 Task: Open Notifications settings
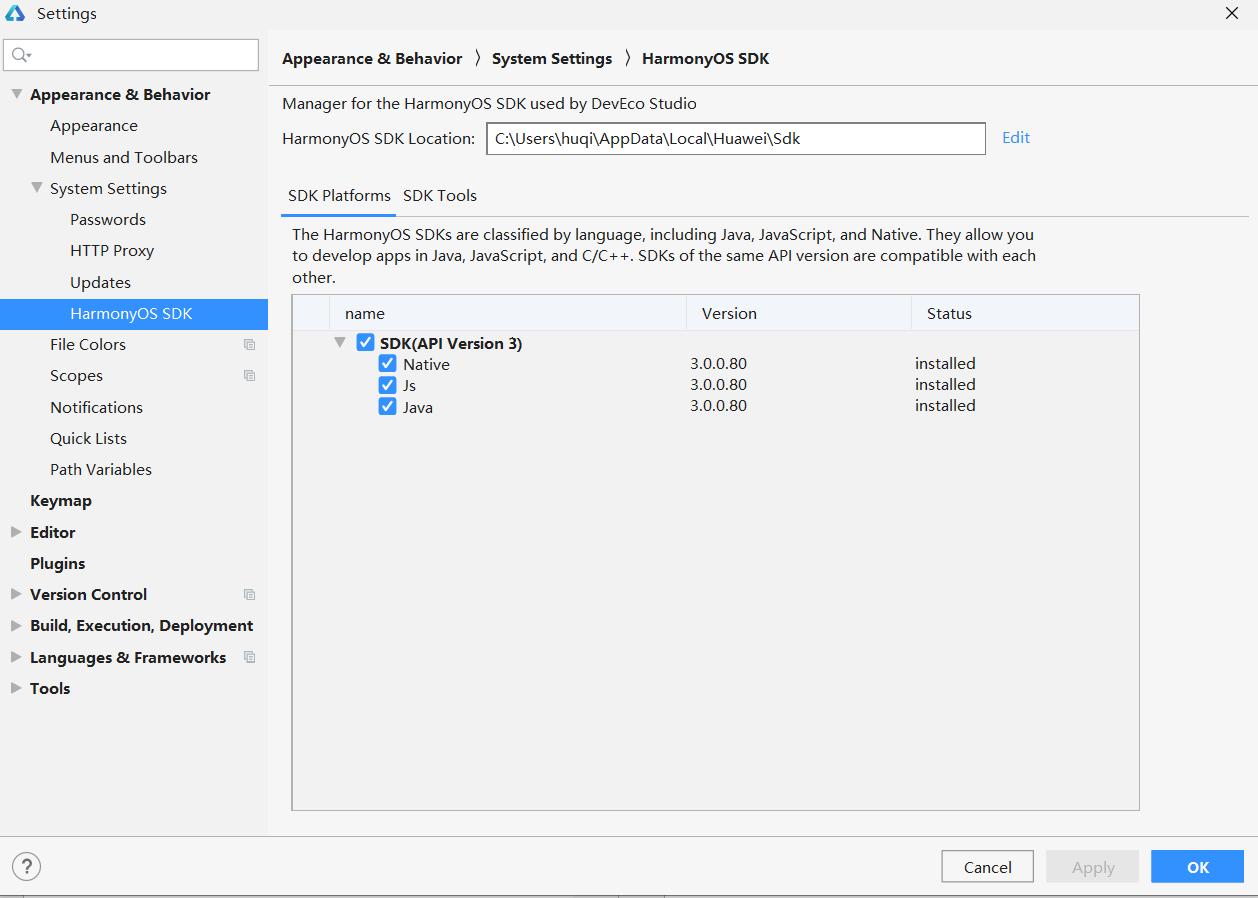click(96, 407)
